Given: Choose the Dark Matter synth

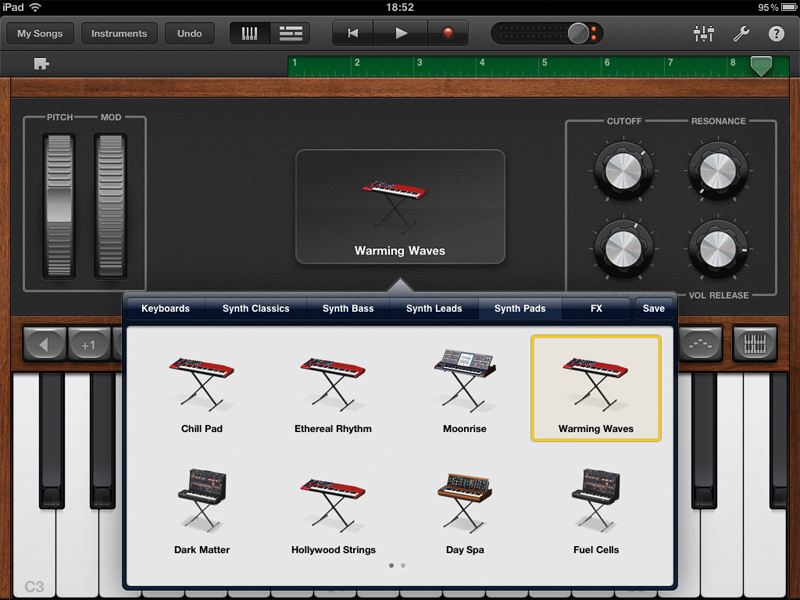Looking at the screenshot, I should click(202, 512).
